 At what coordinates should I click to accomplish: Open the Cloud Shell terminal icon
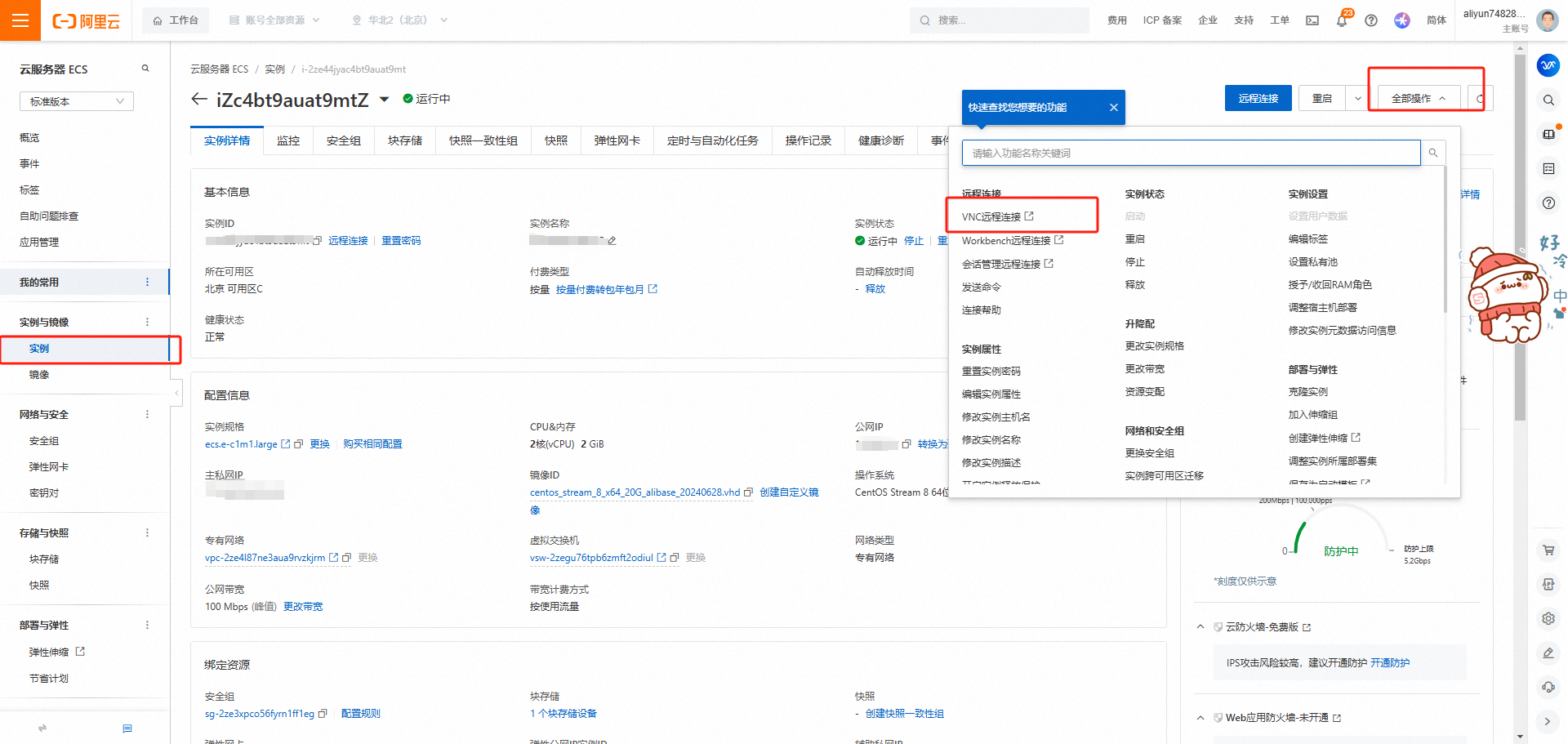1312,20
